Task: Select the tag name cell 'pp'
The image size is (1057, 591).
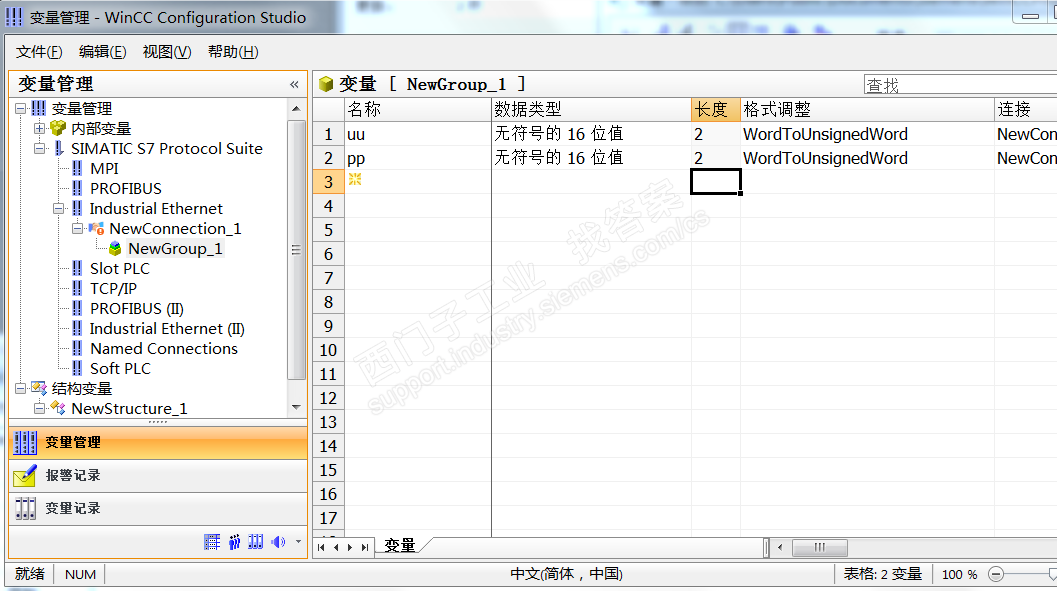Action: [x=418, y=158]
